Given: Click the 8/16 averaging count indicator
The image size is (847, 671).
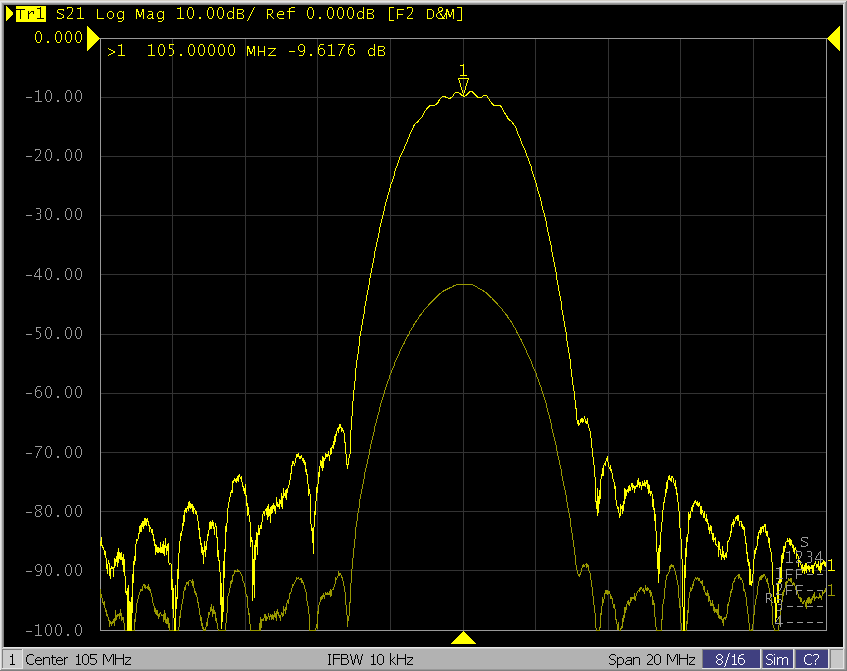Looking at the screenshot, I should [729, 660].
